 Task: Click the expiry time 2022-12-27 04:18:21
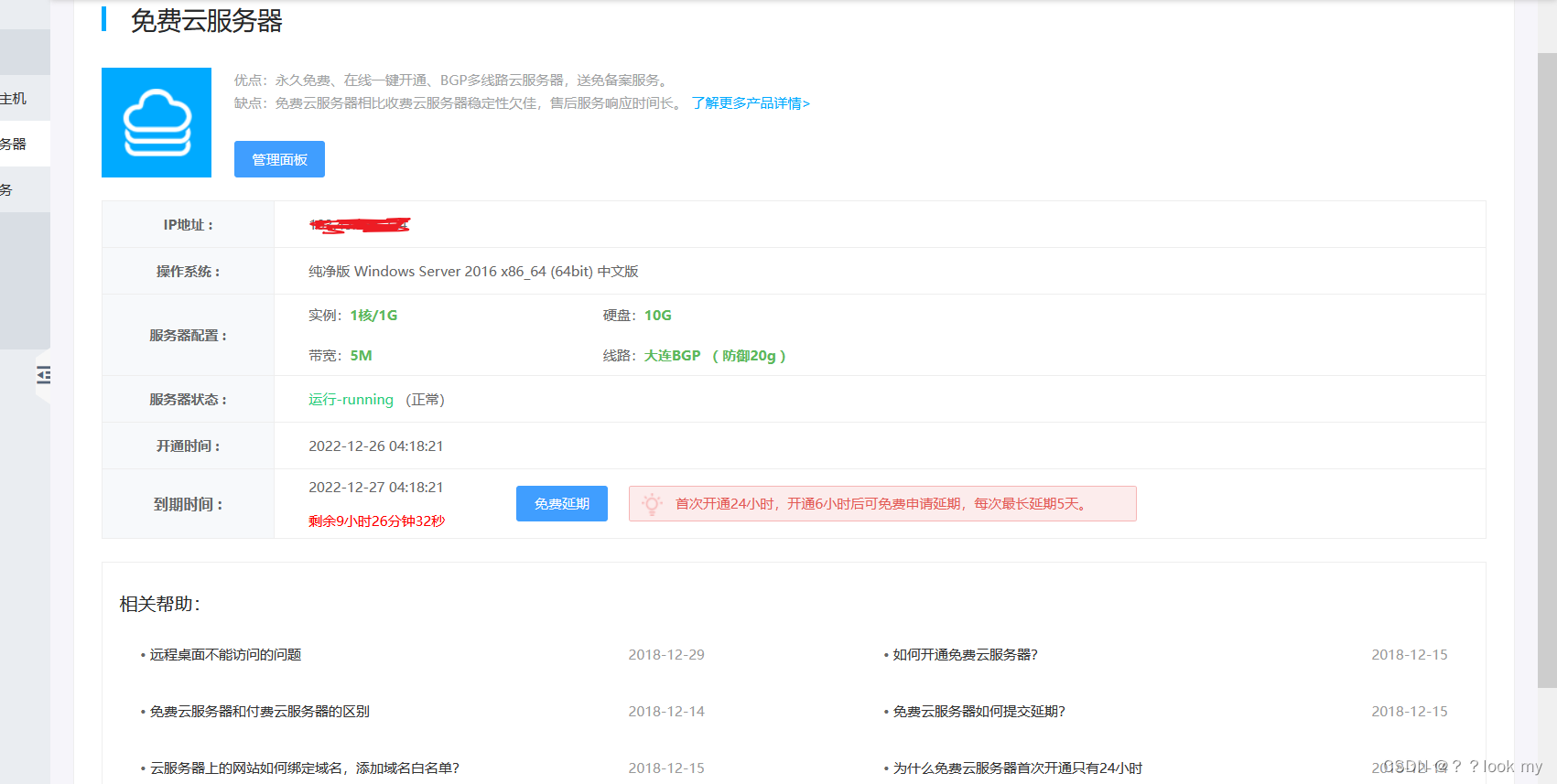[x=376, y=488]
